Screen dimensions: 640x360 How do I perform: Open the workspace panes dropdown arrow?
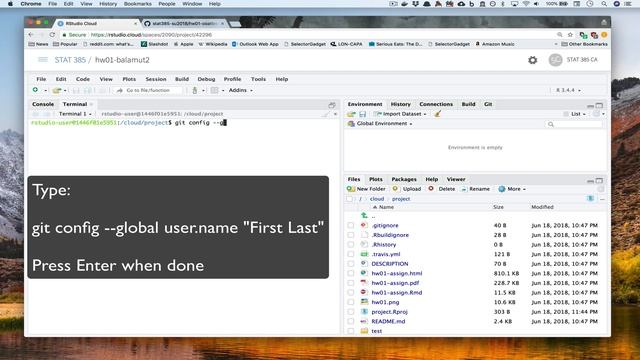pyautogui.click(x=223, y=91)
